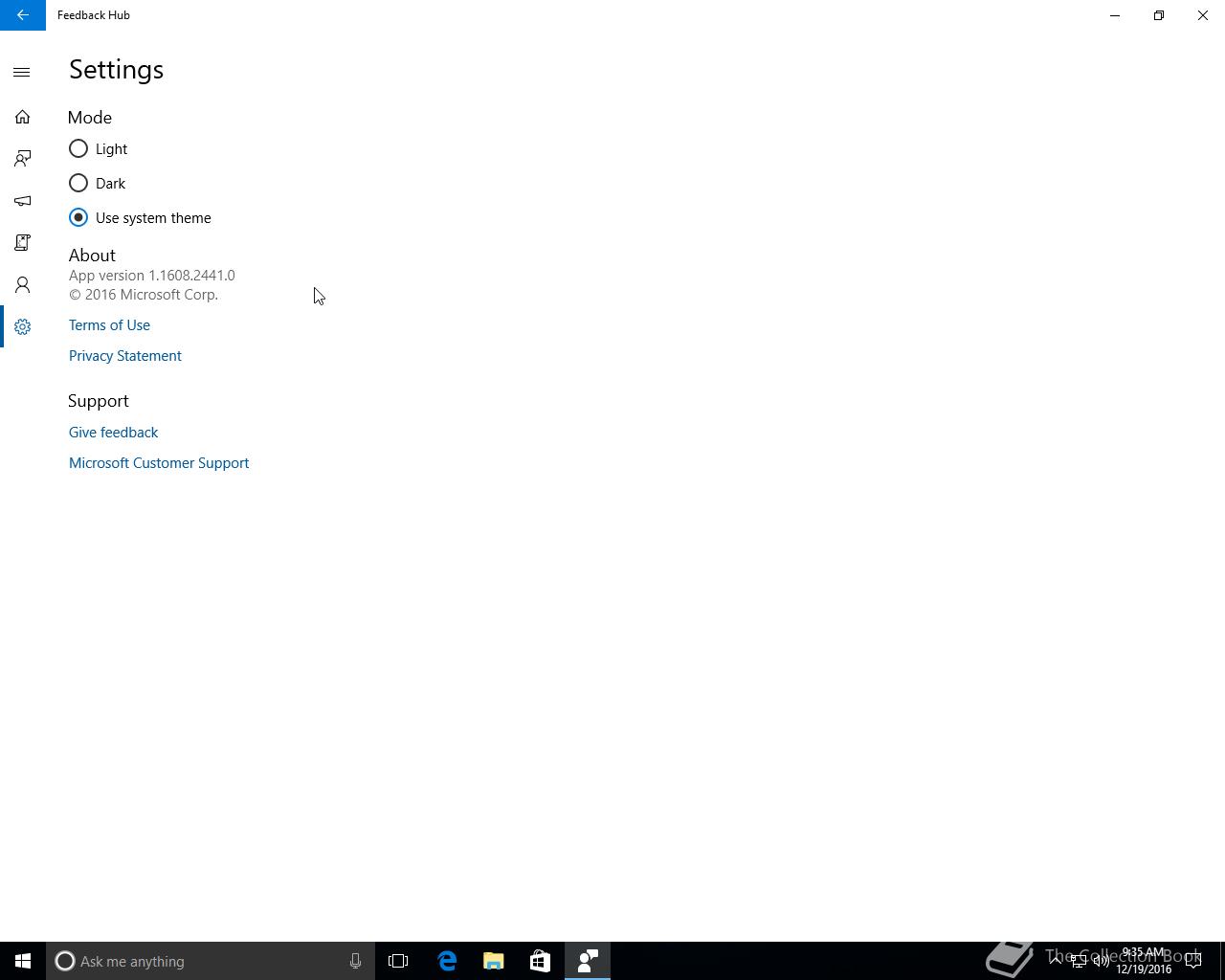
Task: Close the Feedback Hub window
Action: pos(1203,15)
